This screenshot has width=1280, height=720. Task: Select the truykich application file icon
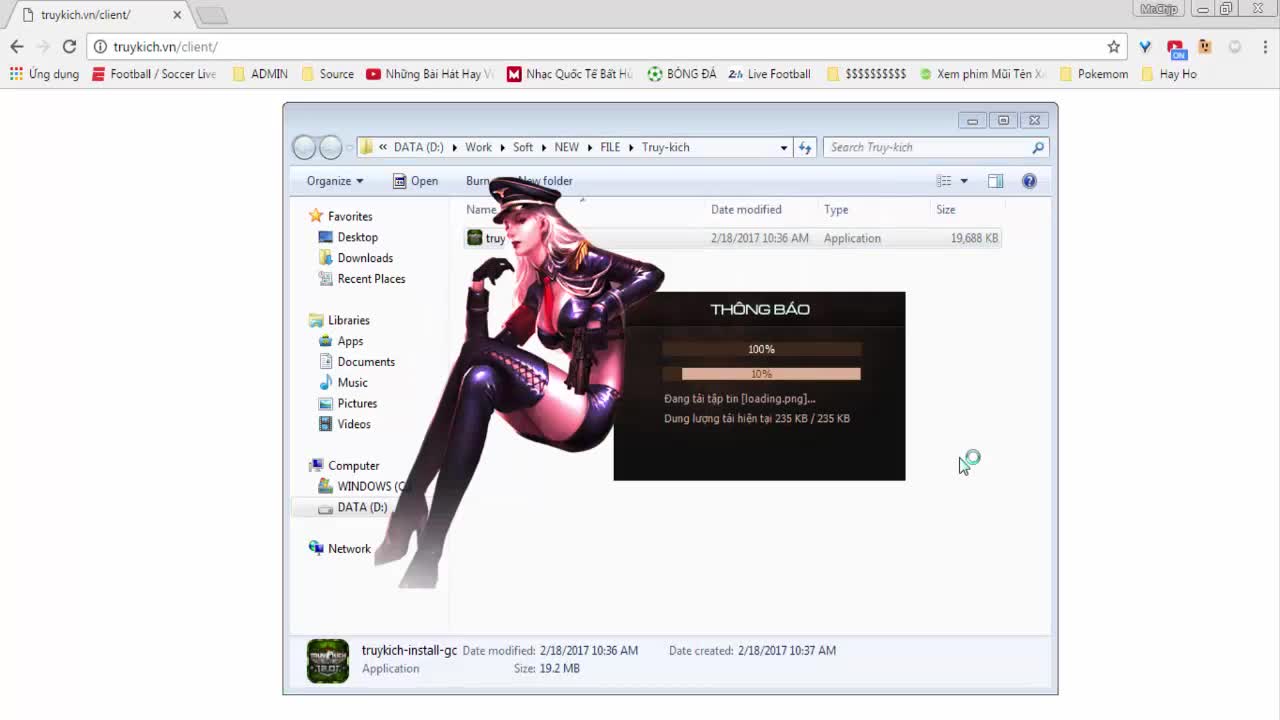click(x=475, y=238)
